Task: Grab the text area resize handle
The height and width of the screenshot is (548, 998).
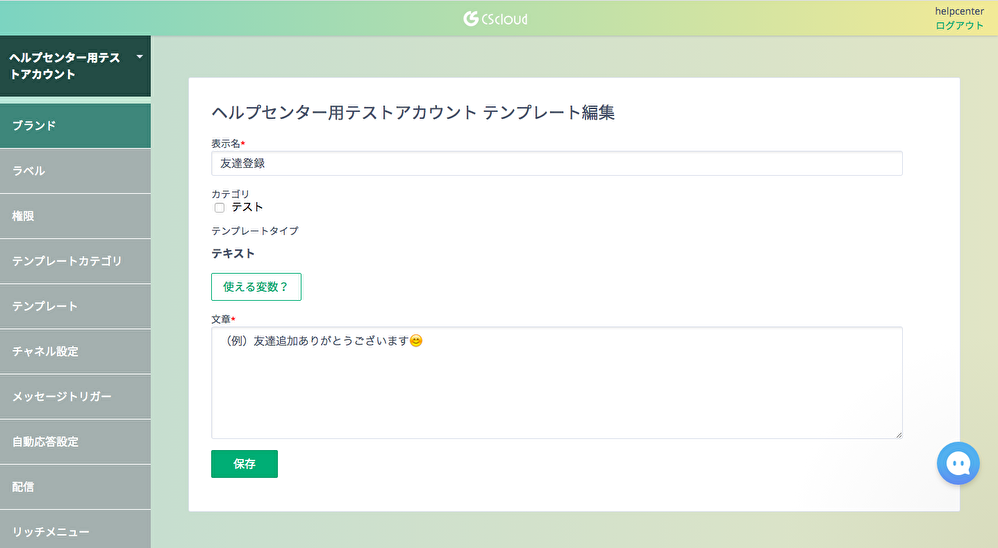Action: [899, 435]
